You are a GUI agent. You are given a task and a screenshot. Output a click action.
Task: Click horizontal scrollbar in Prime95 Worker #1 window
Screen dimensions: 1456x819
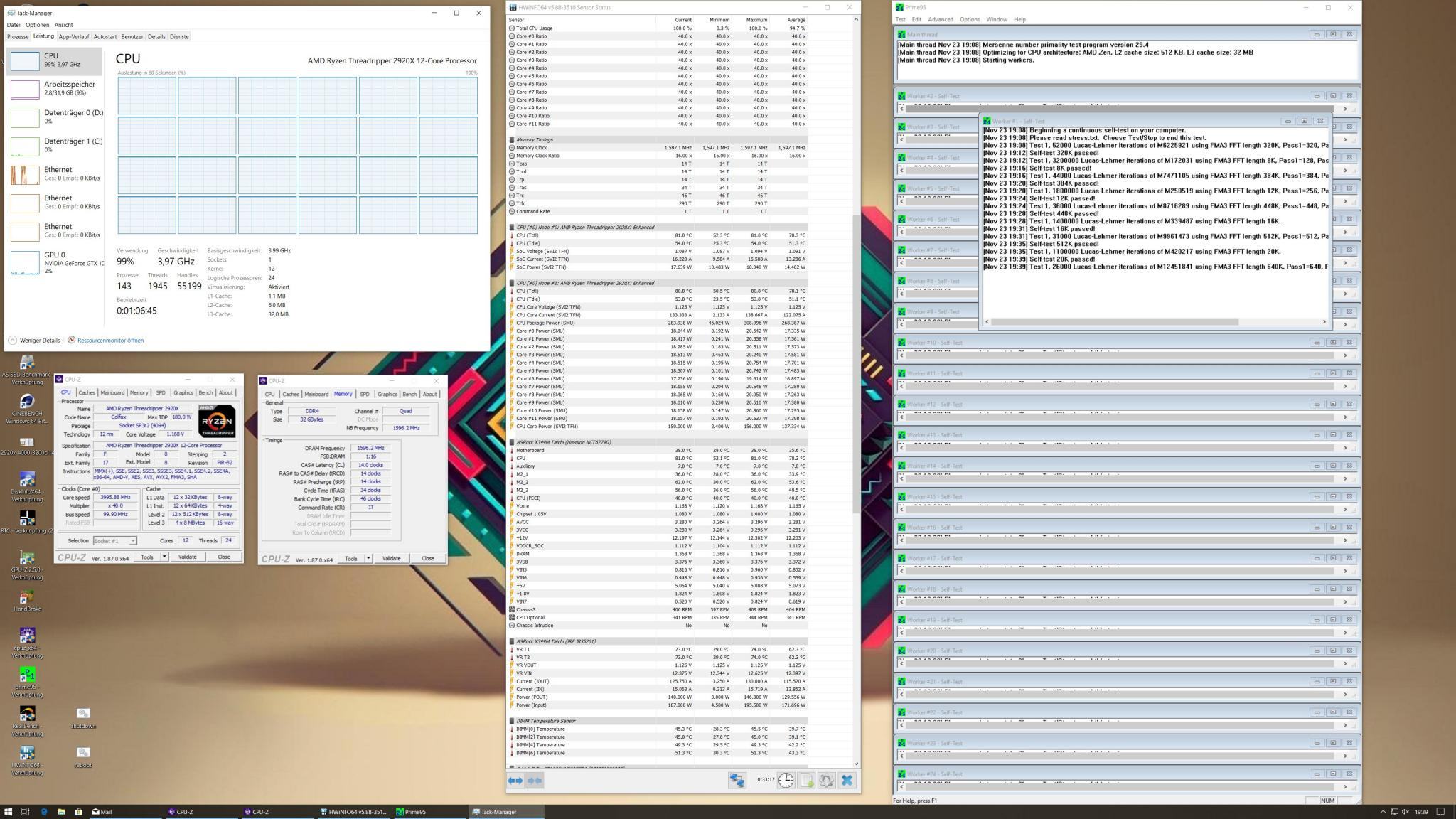click(x=1114, y=321)
